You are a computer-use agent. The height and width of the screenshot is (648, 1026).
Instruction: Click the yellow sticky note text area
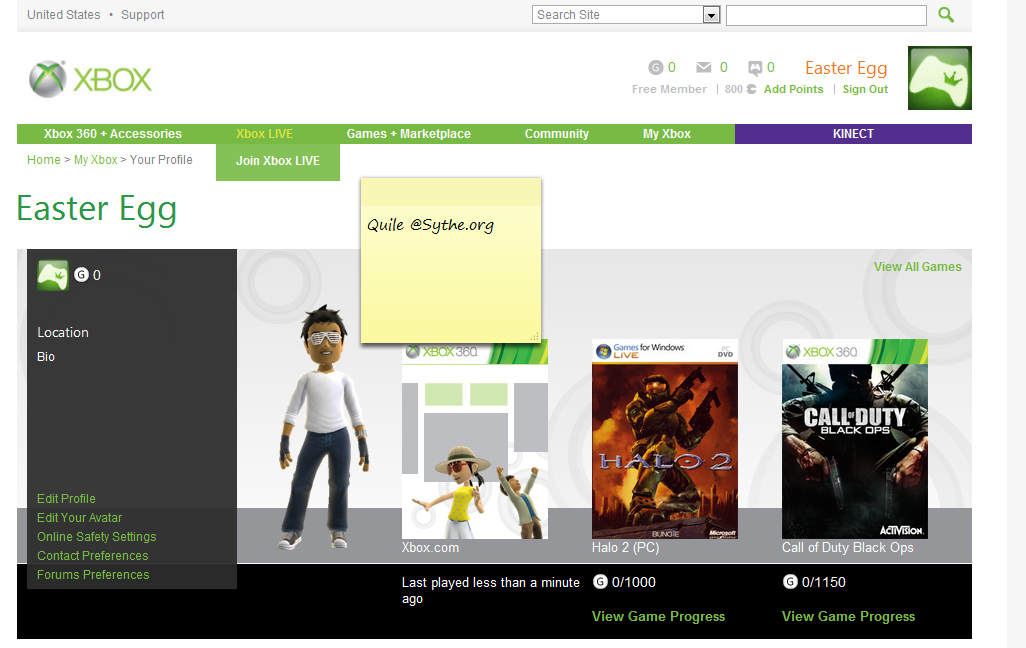click(x=451, y=274)
